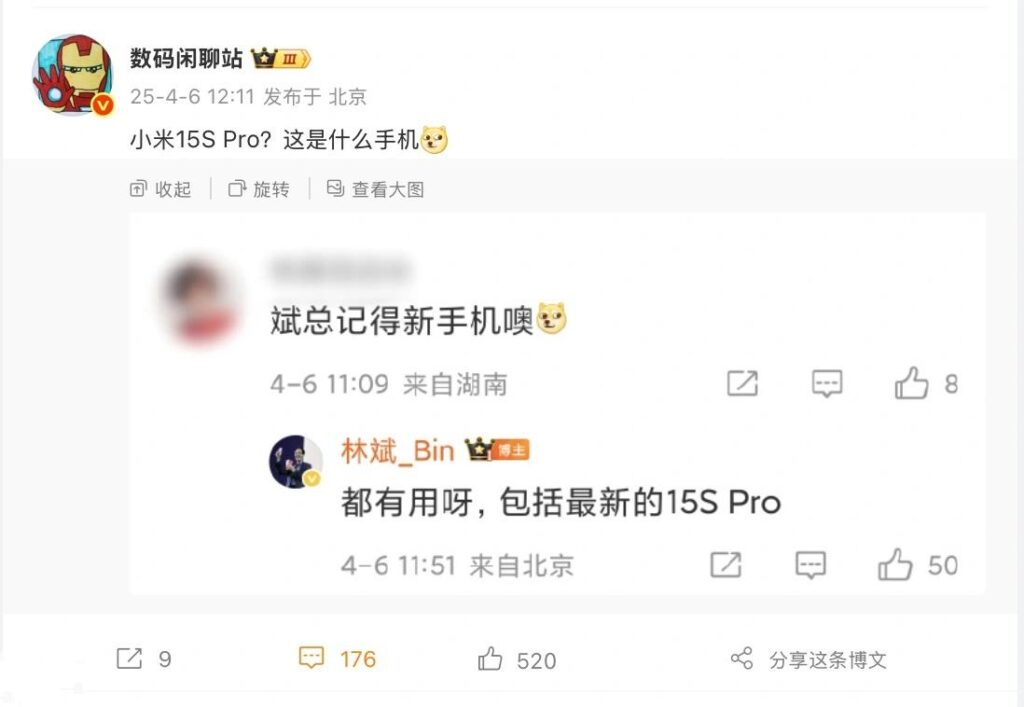This screenshot has width=1024, height=707.
Task: Repost the post showing 9 reposts
Action: [144, 659]
